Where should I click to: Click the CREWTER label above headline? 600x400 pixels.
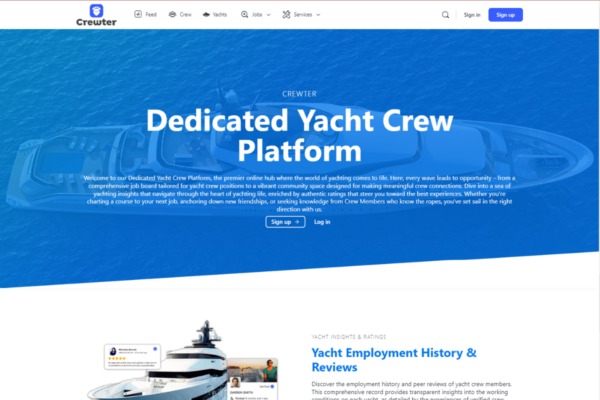click(299, 94)
